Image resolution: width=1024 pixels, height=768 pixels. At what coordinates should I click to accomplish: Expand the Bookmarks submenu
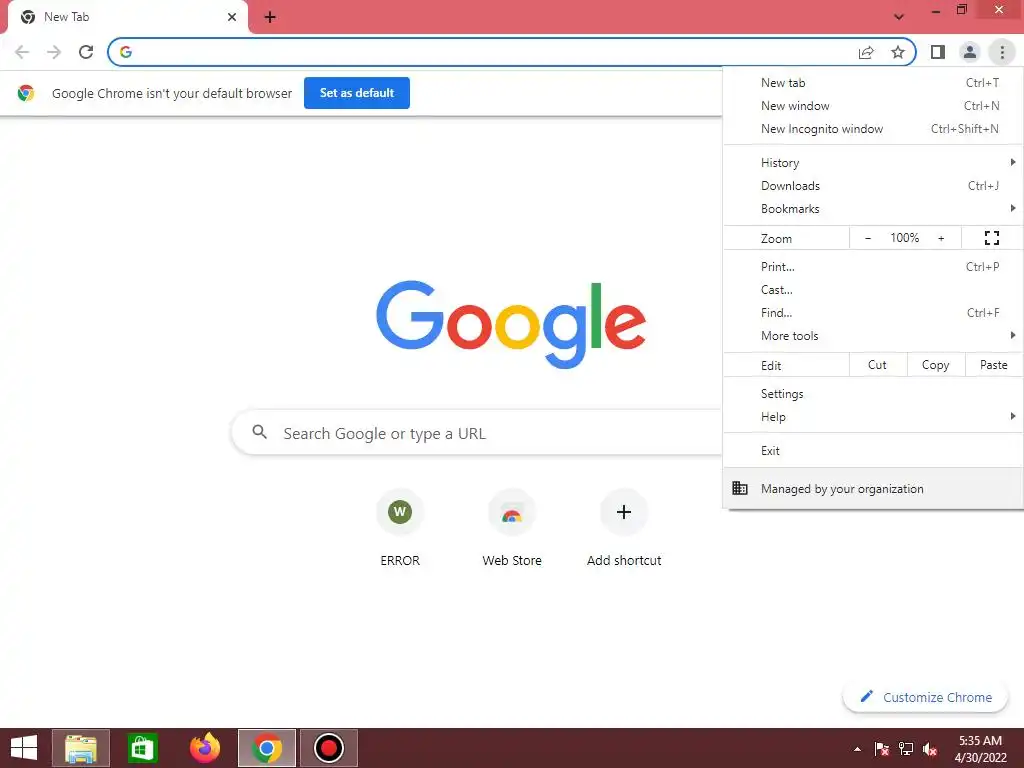pos(873,209)
